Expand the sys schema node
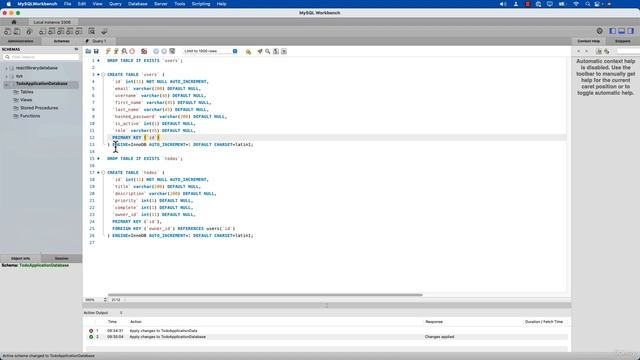This screenshot has height=360, width=640. pos(7,76)
